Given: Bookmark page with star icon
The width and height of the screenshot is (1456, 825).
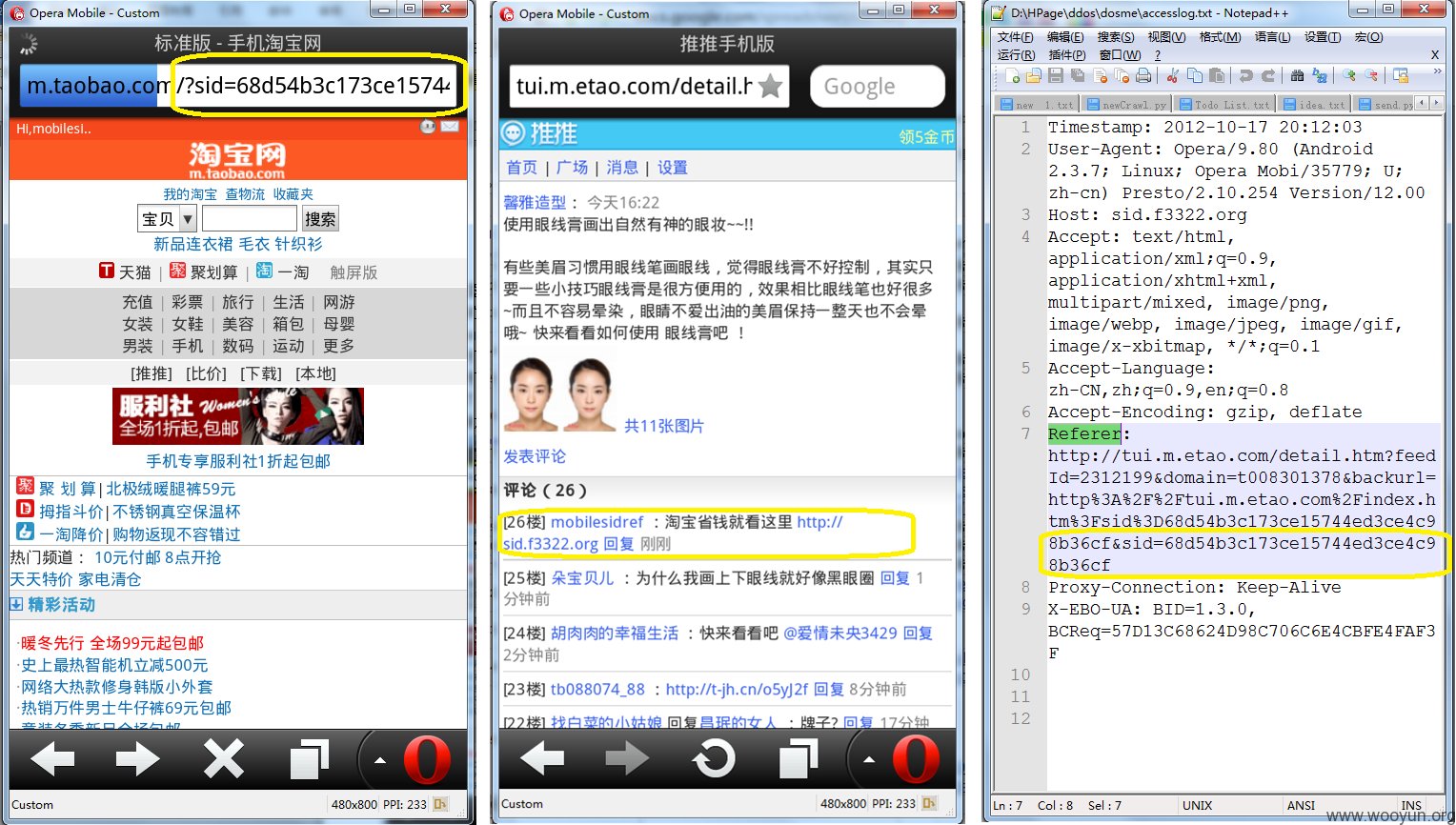Looking at the screenshot, I should tap(770, 87).
